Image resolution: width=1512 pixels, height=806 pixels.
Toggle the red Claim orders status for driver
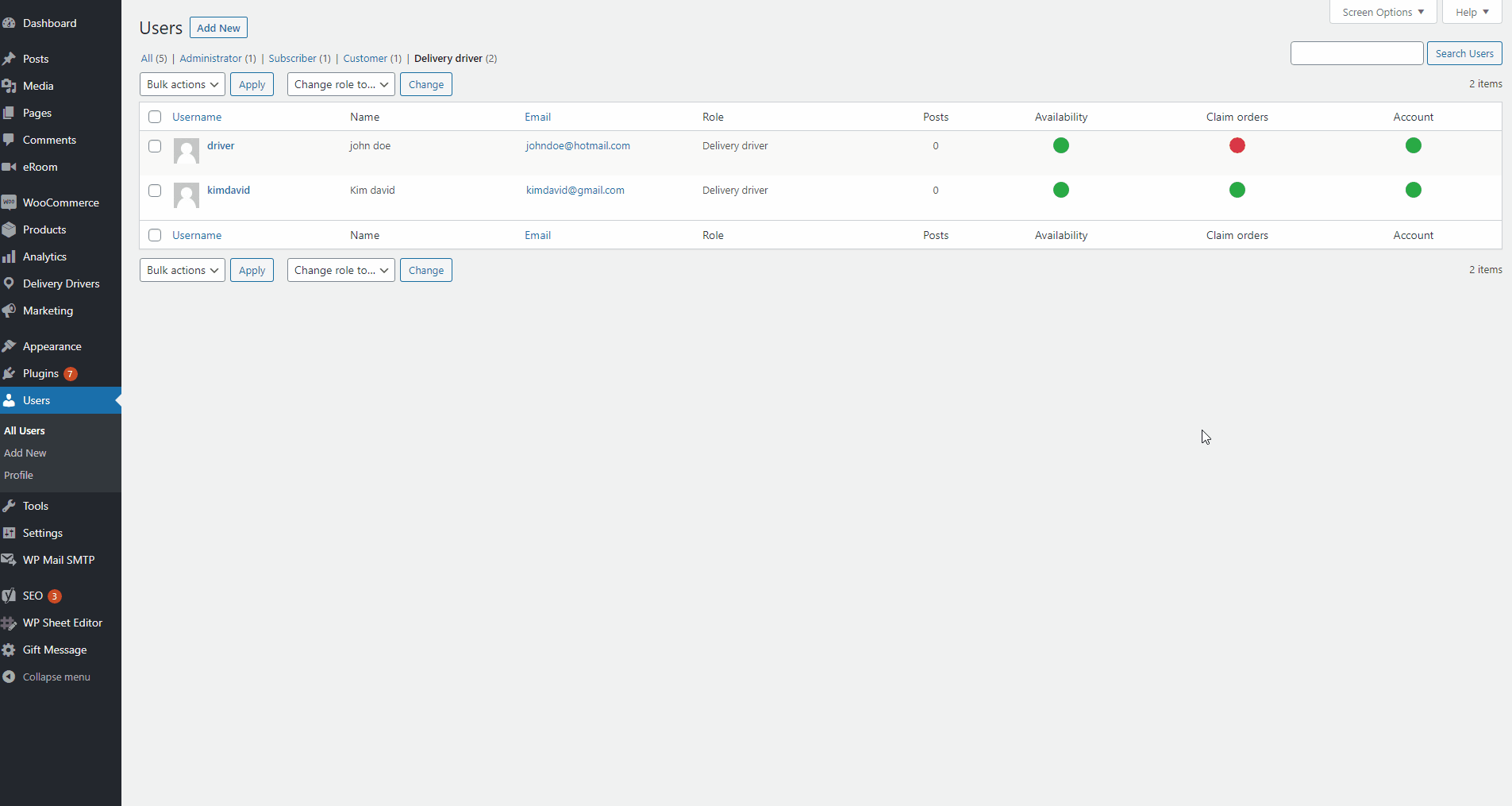pos(1237,145)
